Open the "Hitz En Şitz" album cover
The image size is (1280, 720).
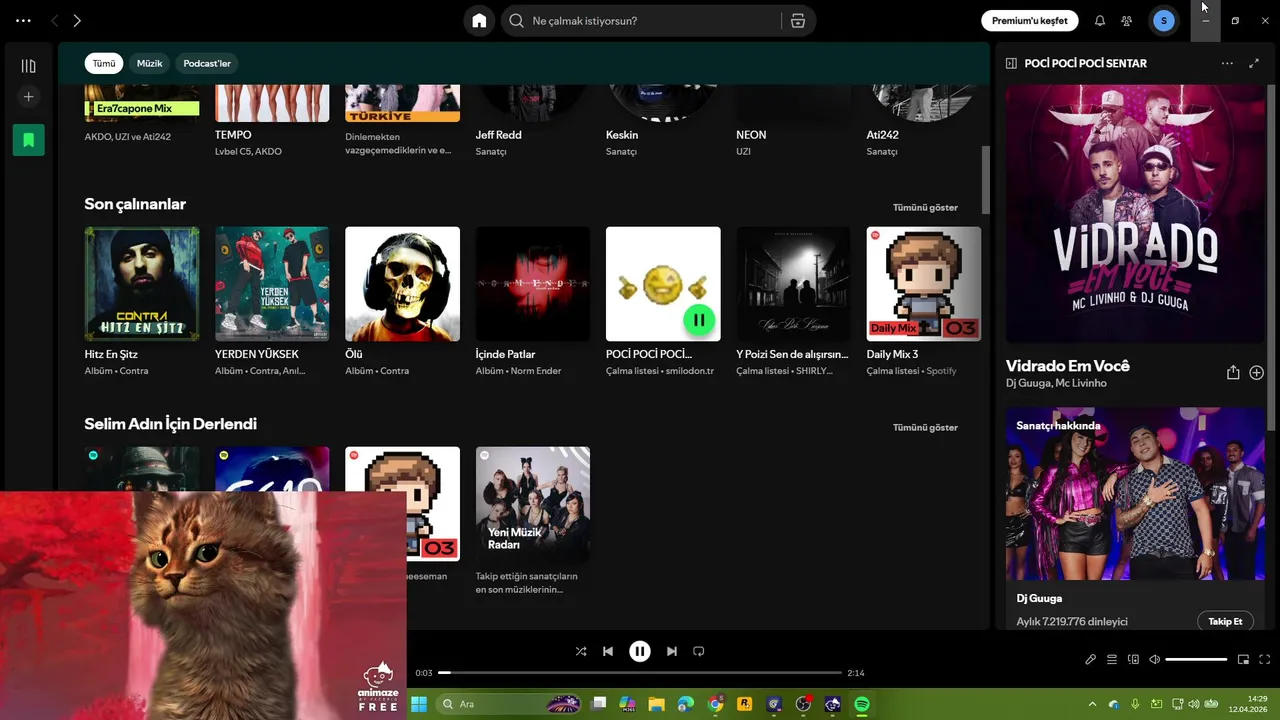click(142, 284)
